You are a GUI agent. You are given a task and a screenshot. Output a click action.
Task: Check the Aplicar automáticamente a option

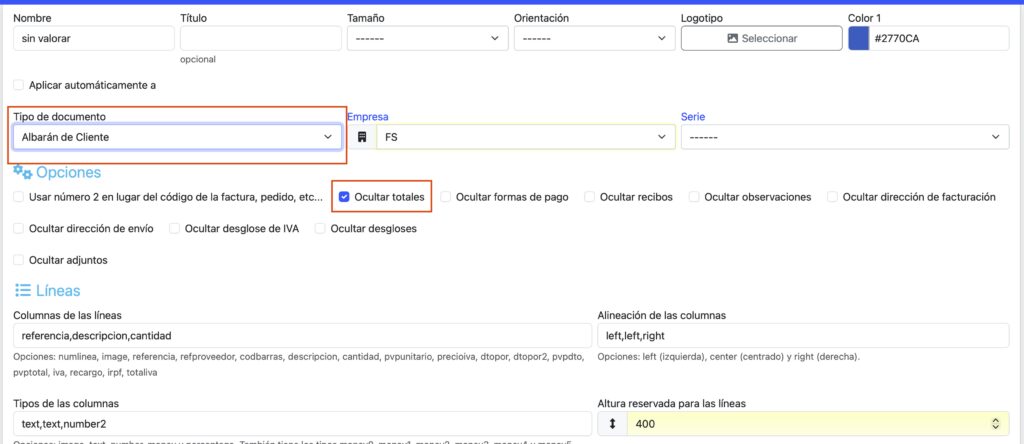coord(20,85)
